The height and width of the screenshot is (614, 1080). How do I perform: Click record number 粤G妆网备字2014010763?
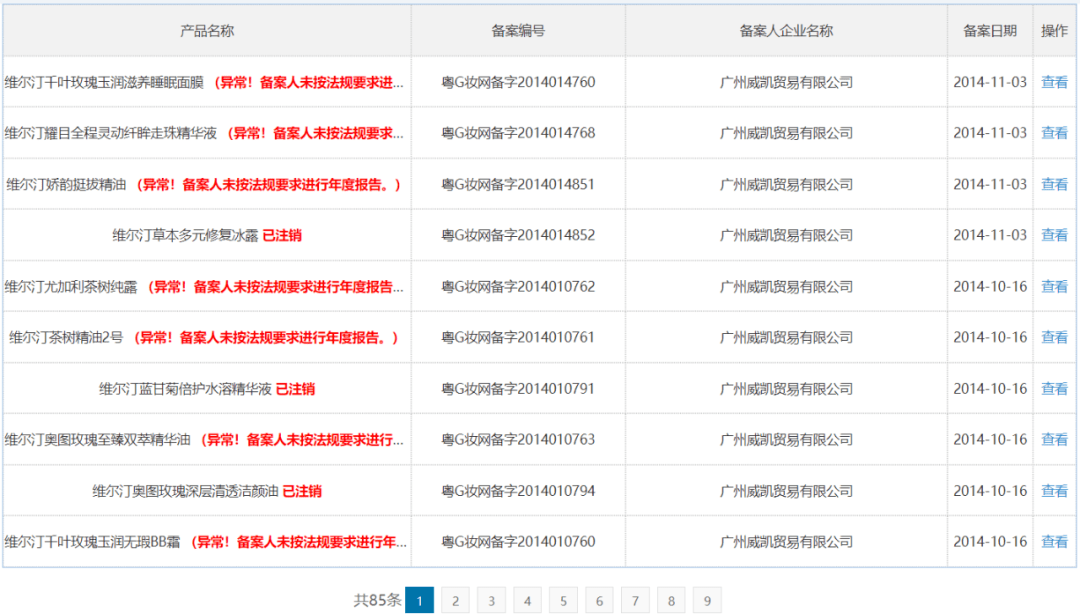pyautogui.click(x=518, y=440)
